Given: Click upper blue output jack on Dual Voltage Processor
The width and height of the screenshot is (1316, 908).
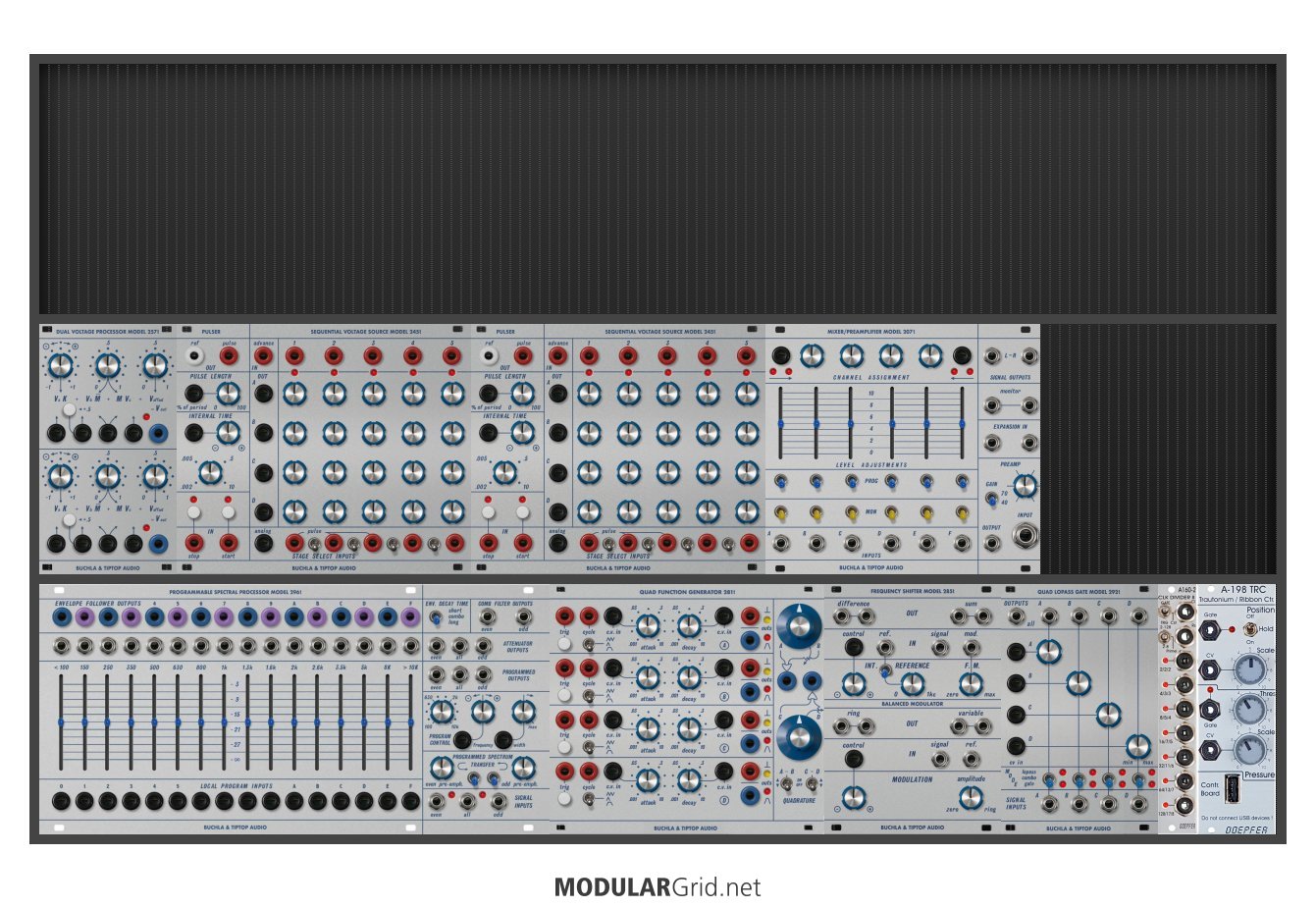Looking at the screenshot, I should (x=157, y=432).
